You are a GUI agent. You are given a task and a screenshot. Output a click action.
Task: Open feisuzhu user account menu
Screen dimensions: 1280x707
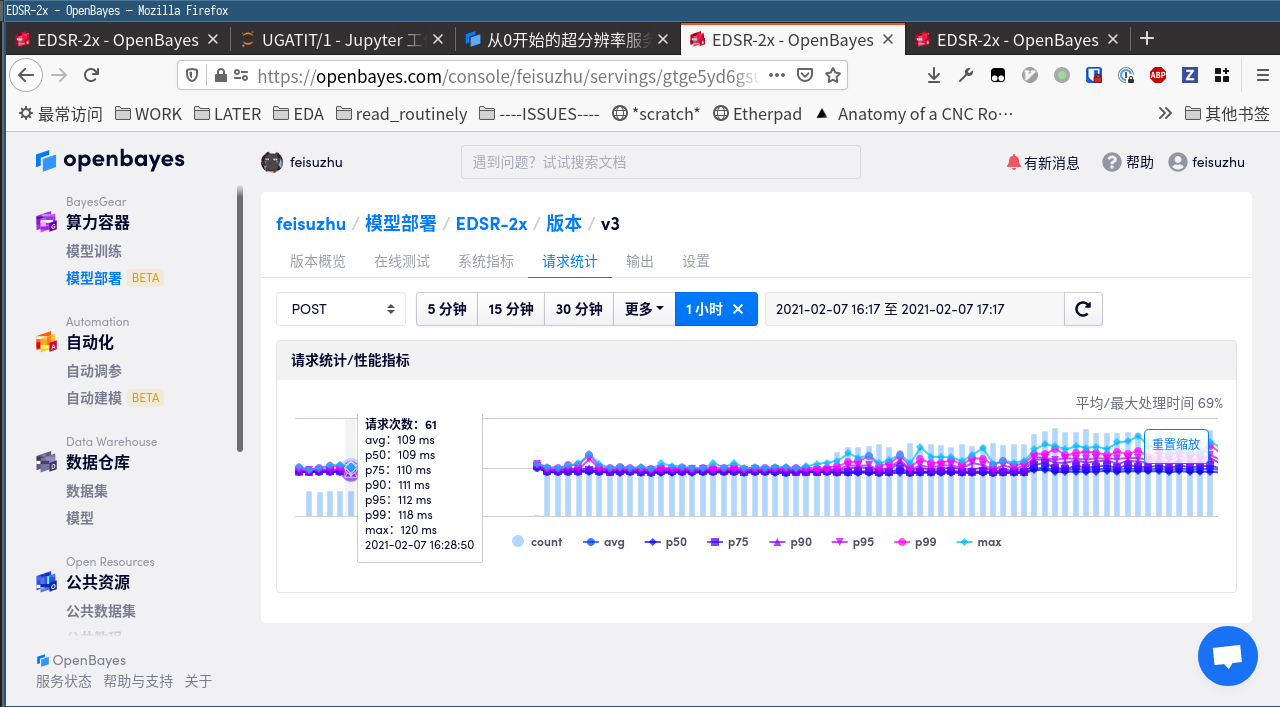pyautogui.click(x=1207, y=162)
